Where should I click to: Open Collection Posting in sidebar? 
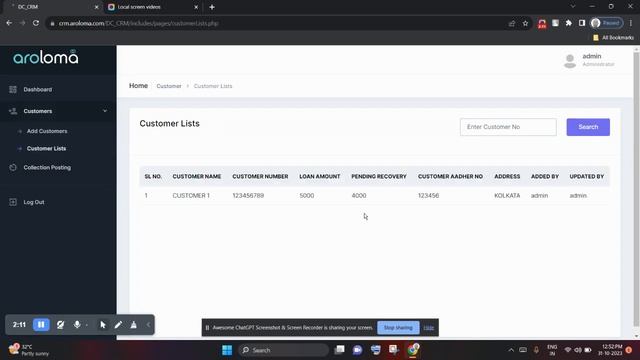pyautogui.click(x=47, y=167)
